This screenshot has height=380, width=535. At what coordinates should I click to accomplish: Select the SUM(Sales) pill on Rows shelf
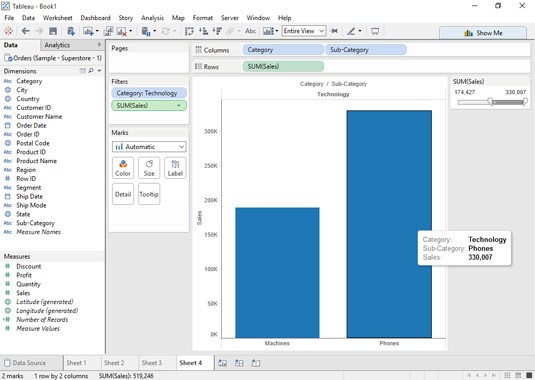tap(283, 67)
